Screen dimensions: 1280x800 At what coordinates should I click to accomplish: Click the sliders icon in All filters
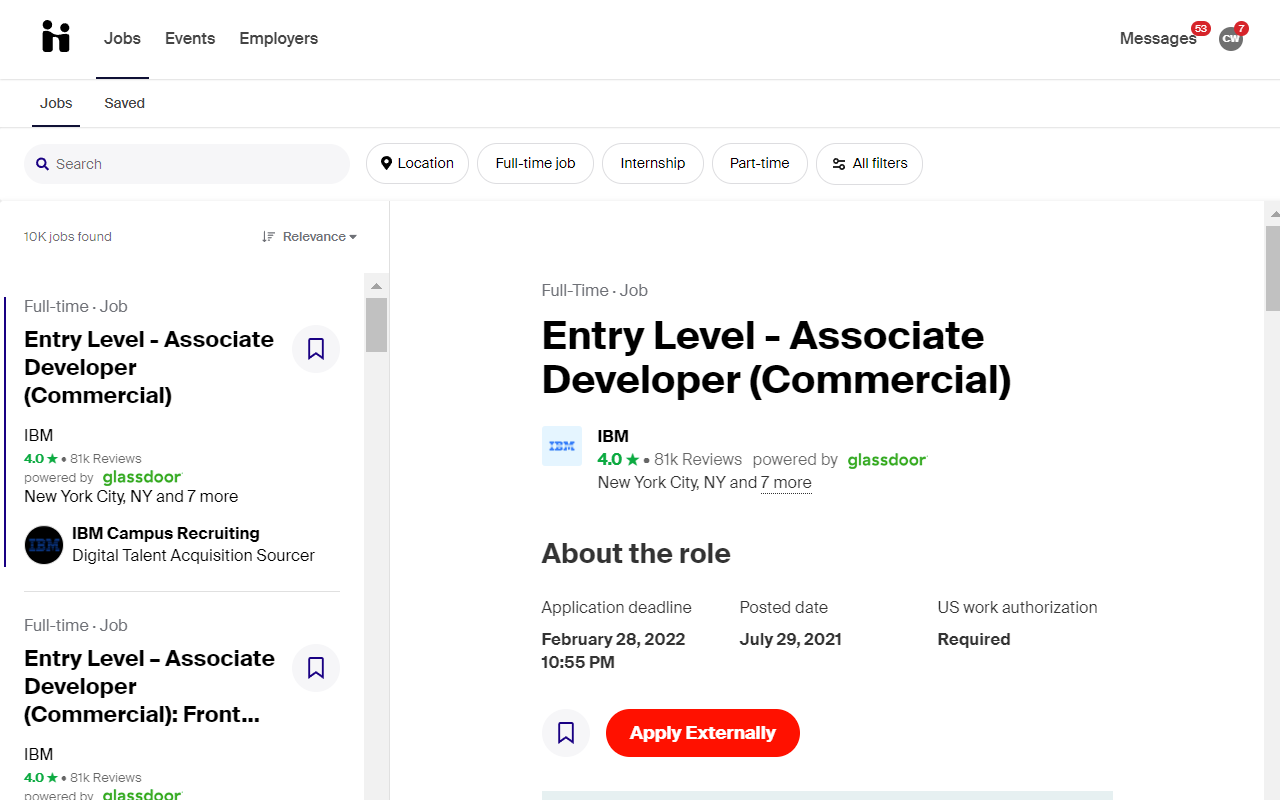(839, 164)
